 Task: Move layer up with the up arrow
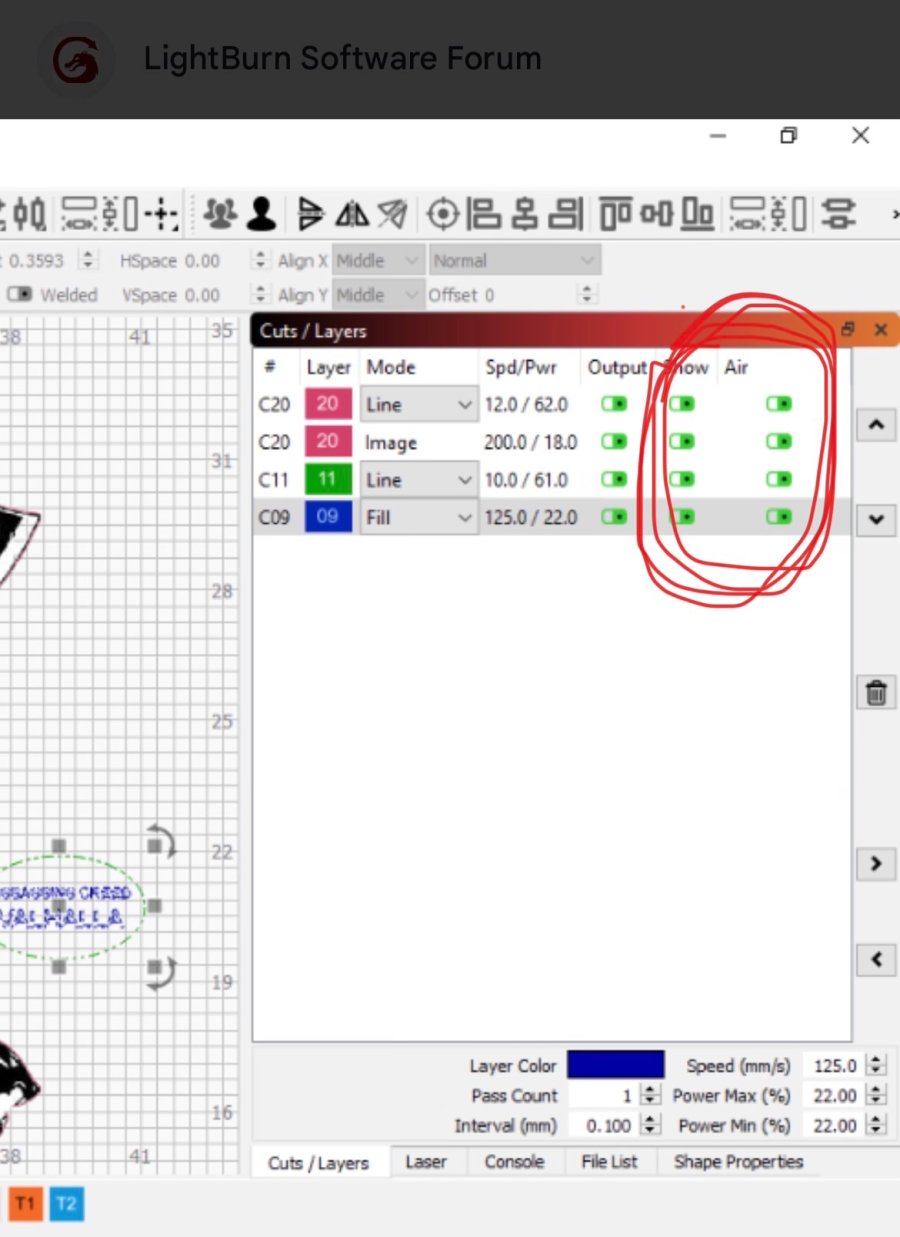(876, 425)
